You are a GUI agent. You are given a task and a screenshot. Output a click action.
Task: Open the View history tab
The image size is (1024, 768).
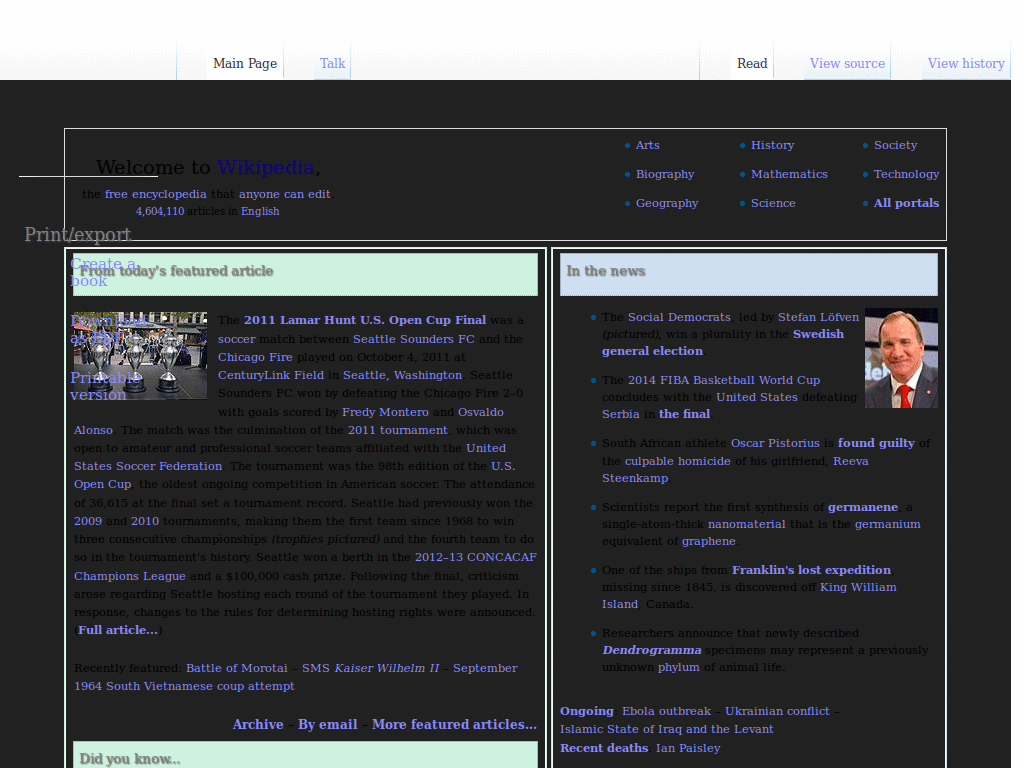coord(966,63)
